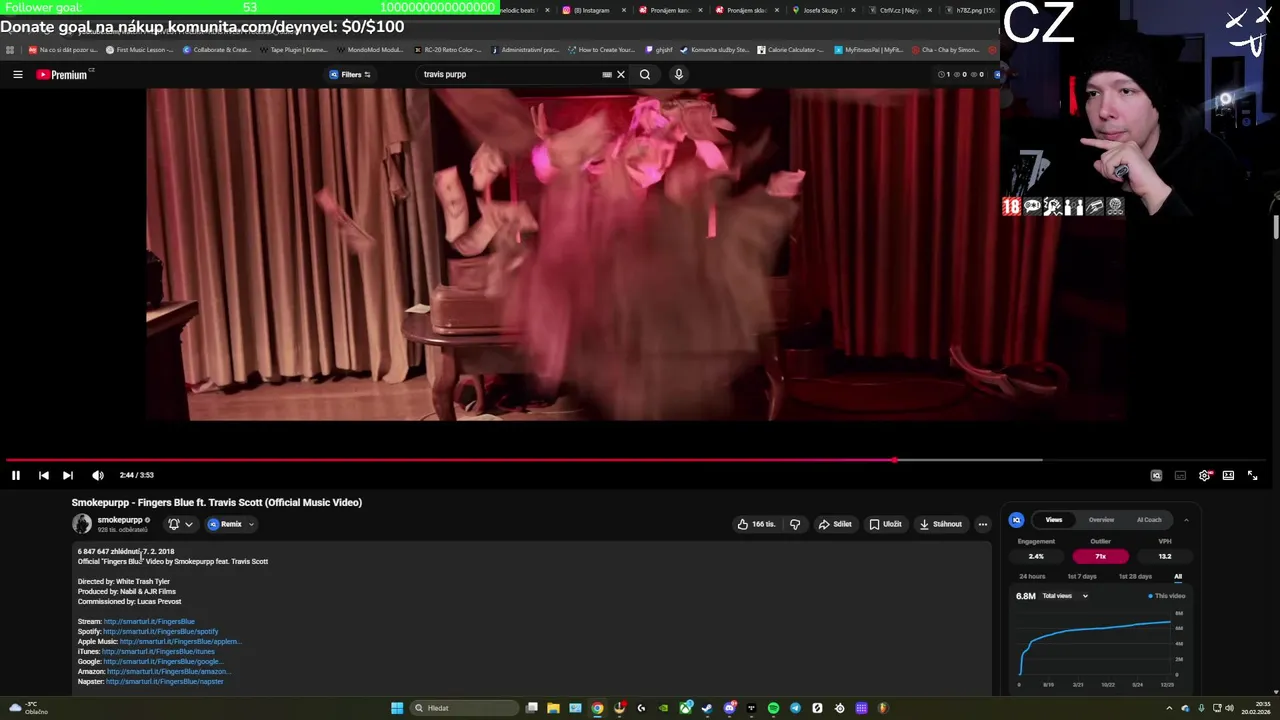Switch to the Overview tab
The width and height of the screenshot is (1280, 720).
point(1101,520)
